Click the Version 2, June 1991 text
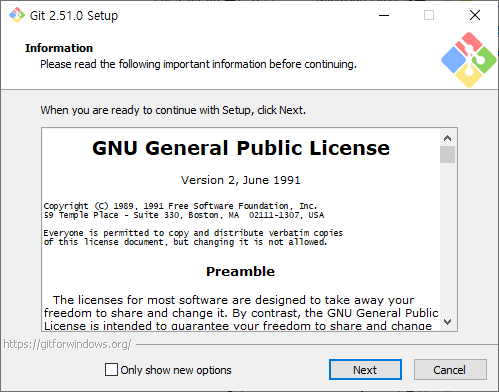 [241, 180]
